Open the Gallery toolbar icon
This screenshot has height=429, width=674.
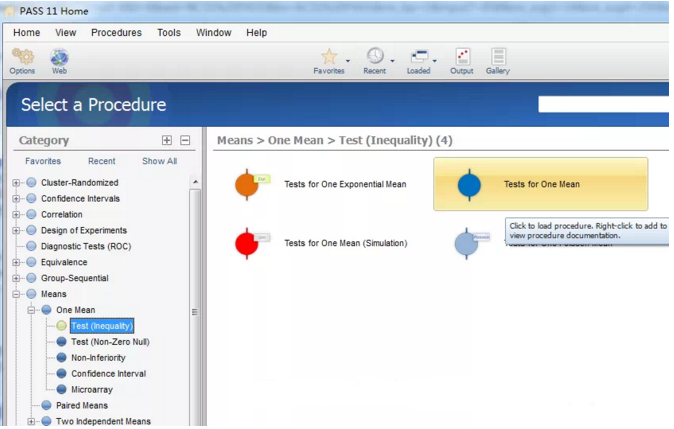pyautogui.click(x=498, y=57)
